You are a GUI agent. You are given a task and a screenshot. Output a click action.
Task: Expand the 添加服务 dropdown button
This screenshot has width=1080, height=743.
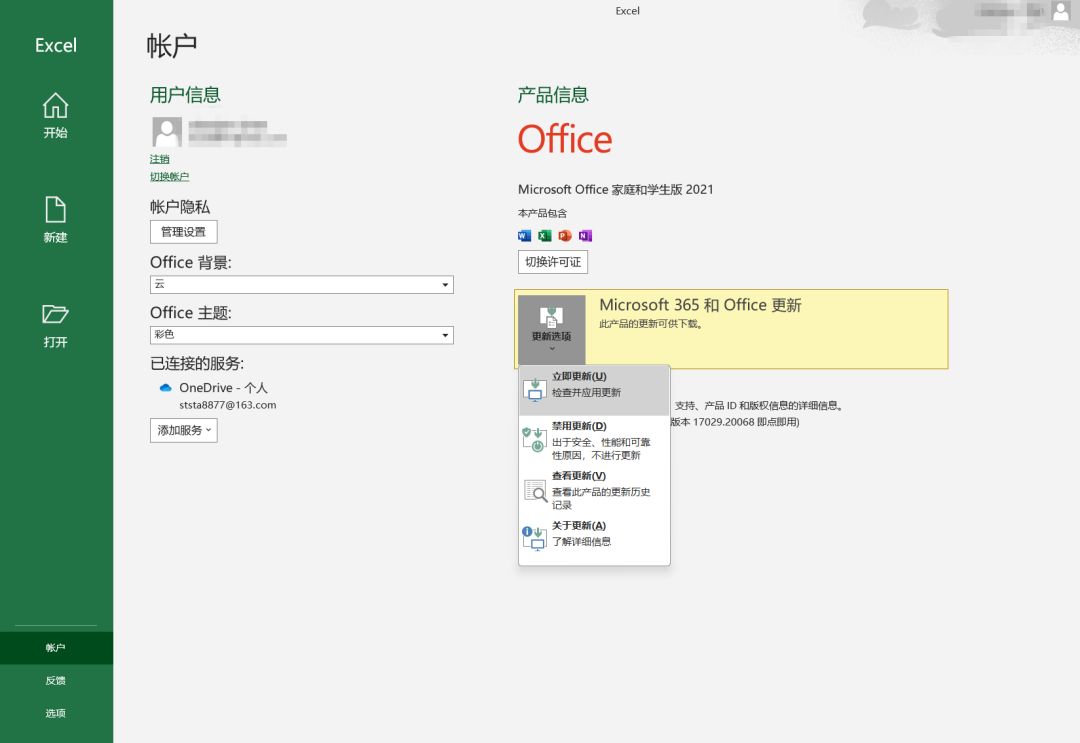(184, 430)
